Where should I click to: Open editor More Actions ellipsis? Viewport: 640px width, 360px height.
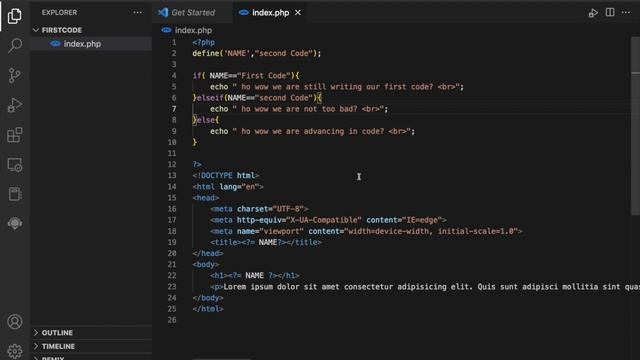[x=626, y=13]
